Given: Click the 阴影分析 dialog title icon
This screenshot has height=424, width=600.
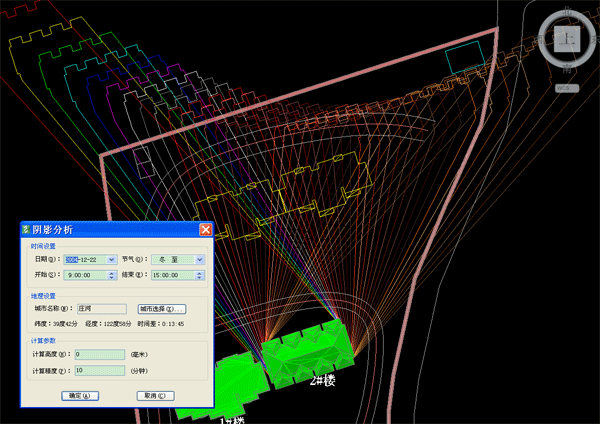Looking at the screenshot, I should pos(27,229).
